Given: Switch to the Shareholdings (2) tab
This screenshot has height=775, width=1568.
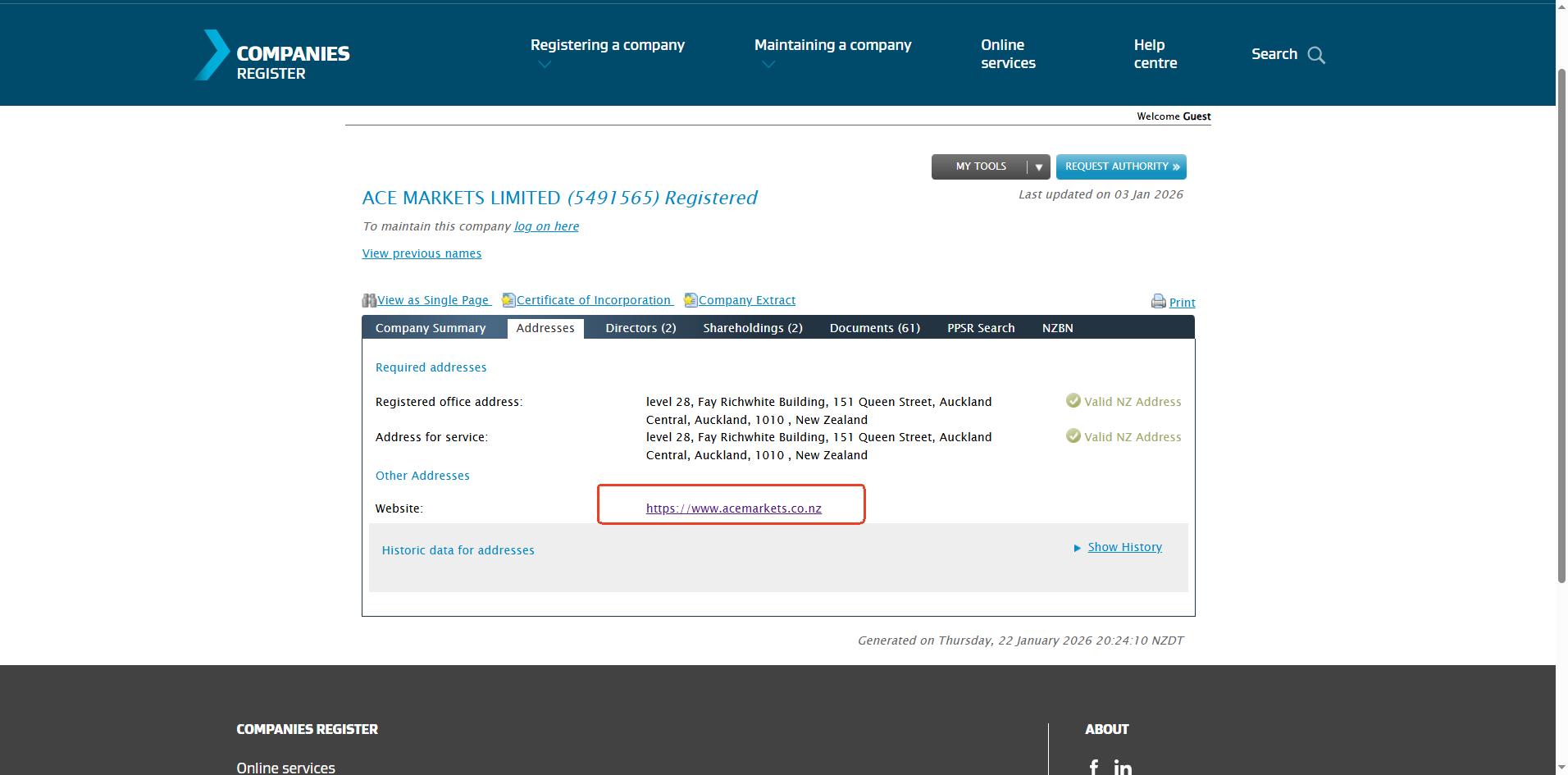Looking at the screenshot, I should (752, 328).
